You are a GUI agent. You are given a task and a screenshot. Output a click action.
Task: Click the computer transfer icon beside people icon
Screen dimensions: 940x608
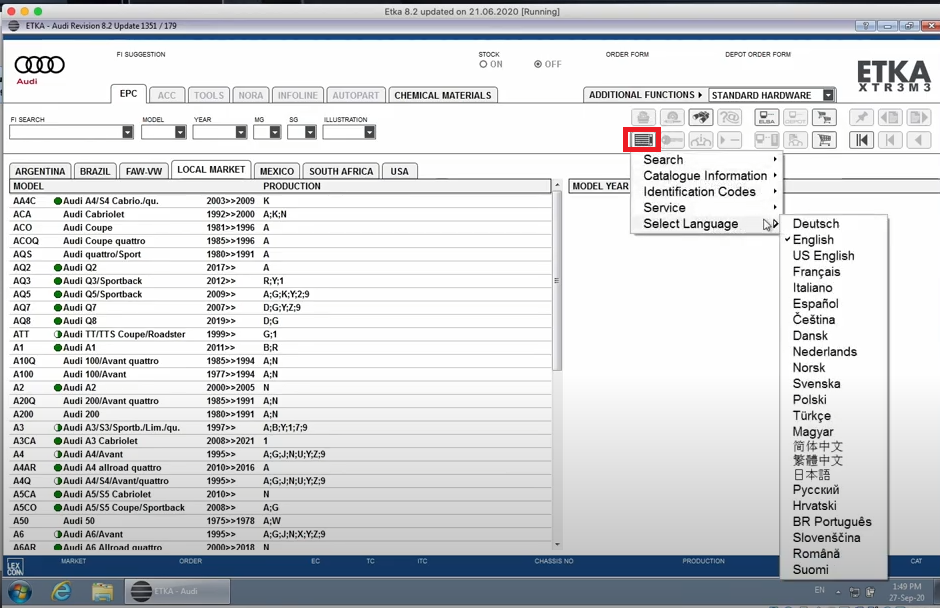pos(766,140)
